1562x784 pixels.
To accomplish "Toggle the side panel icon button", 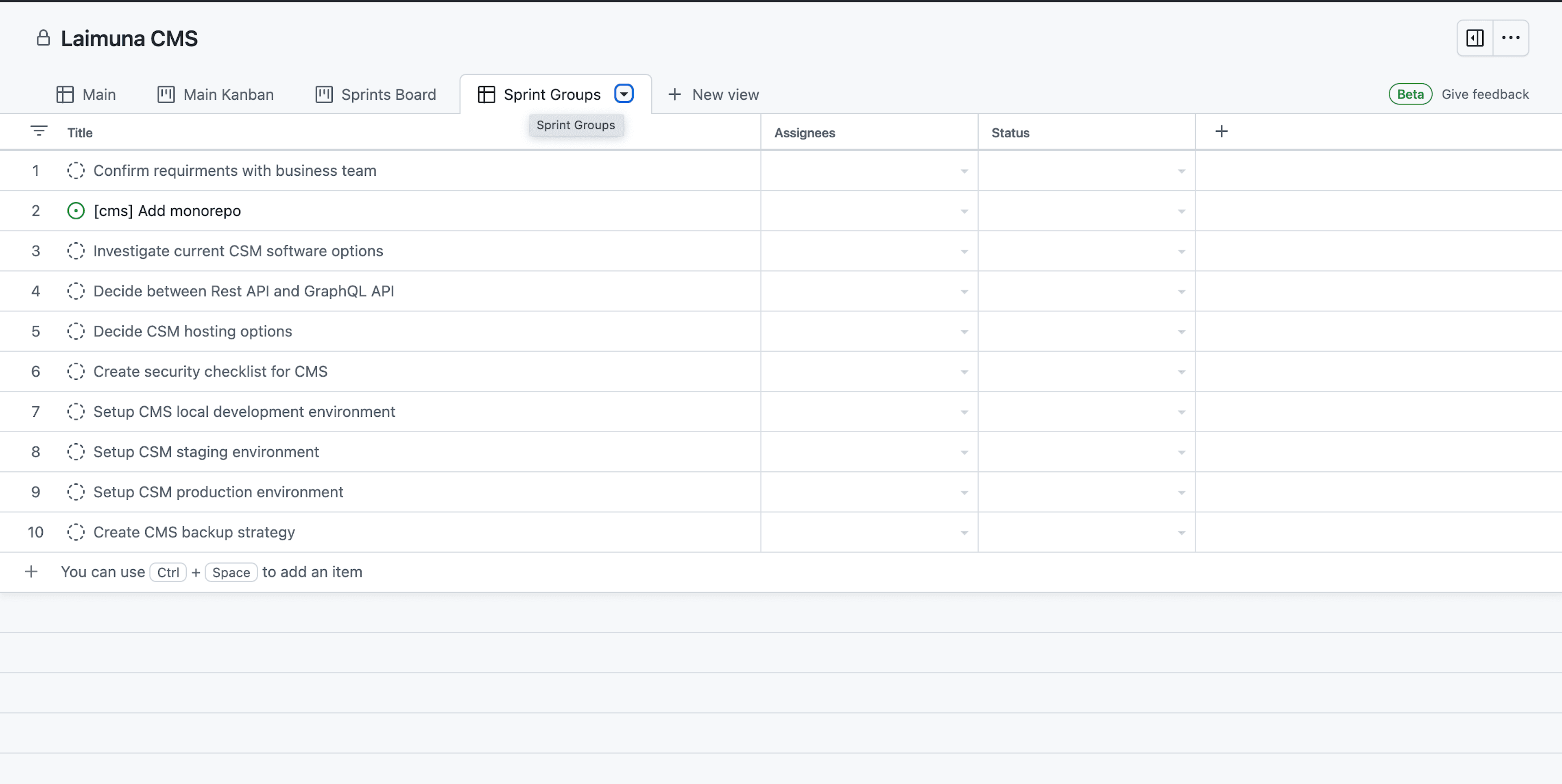I will [x=1475, y=37].
